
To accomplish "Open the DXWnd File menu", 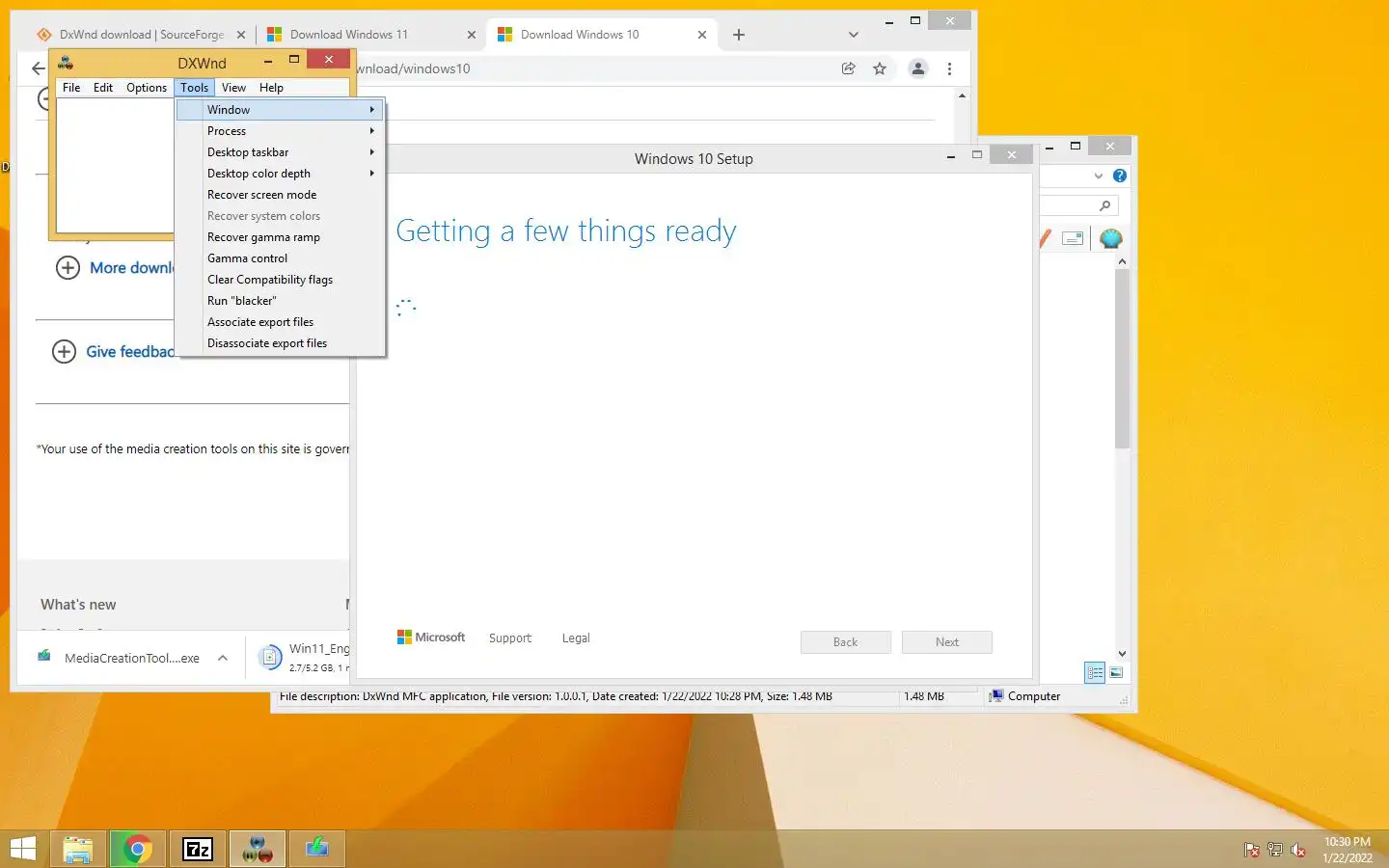I will tap(71, 88).
